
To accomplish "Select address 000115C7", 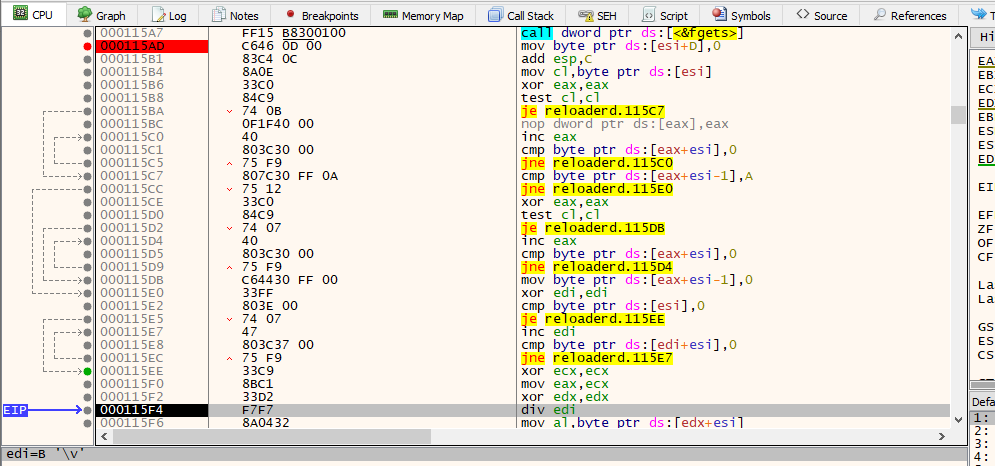I will (132, 176).
